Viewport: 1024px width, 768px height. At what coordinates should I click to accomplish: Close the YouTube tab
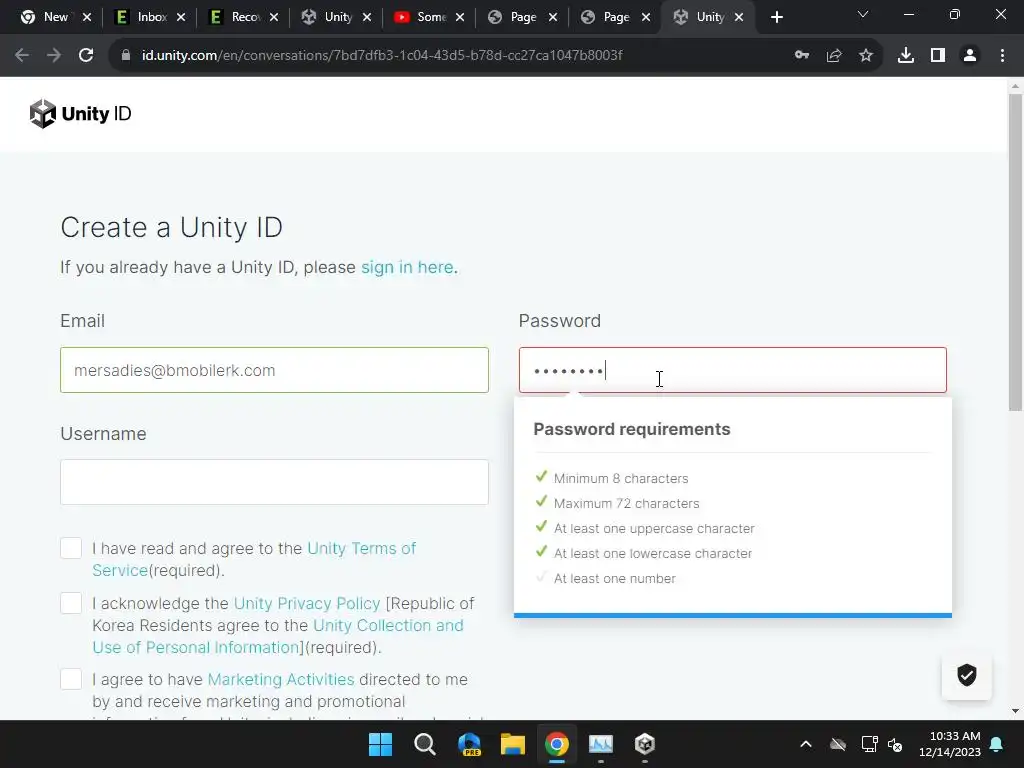[x=460, y=17]
